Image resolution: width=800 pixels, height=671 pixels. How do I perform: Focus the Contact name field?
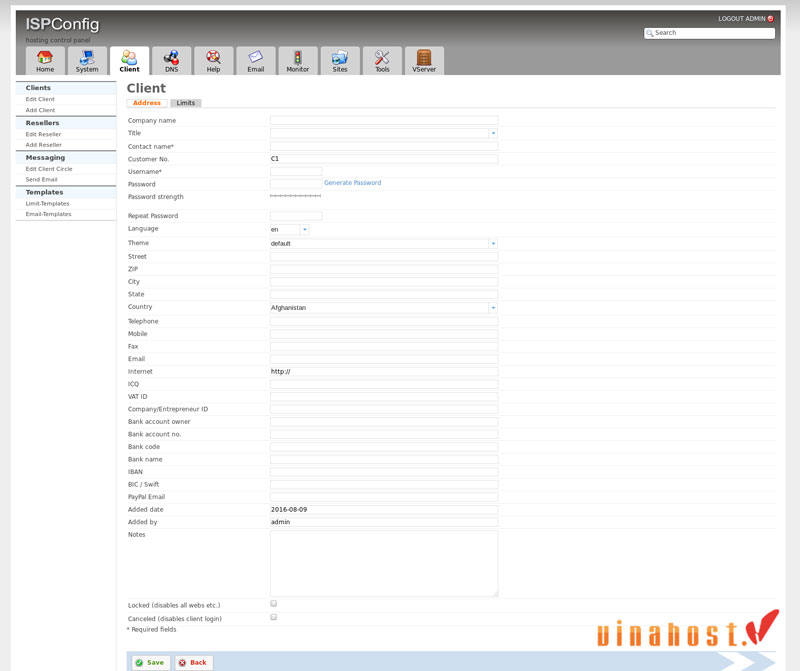click(x=384, y=146)
